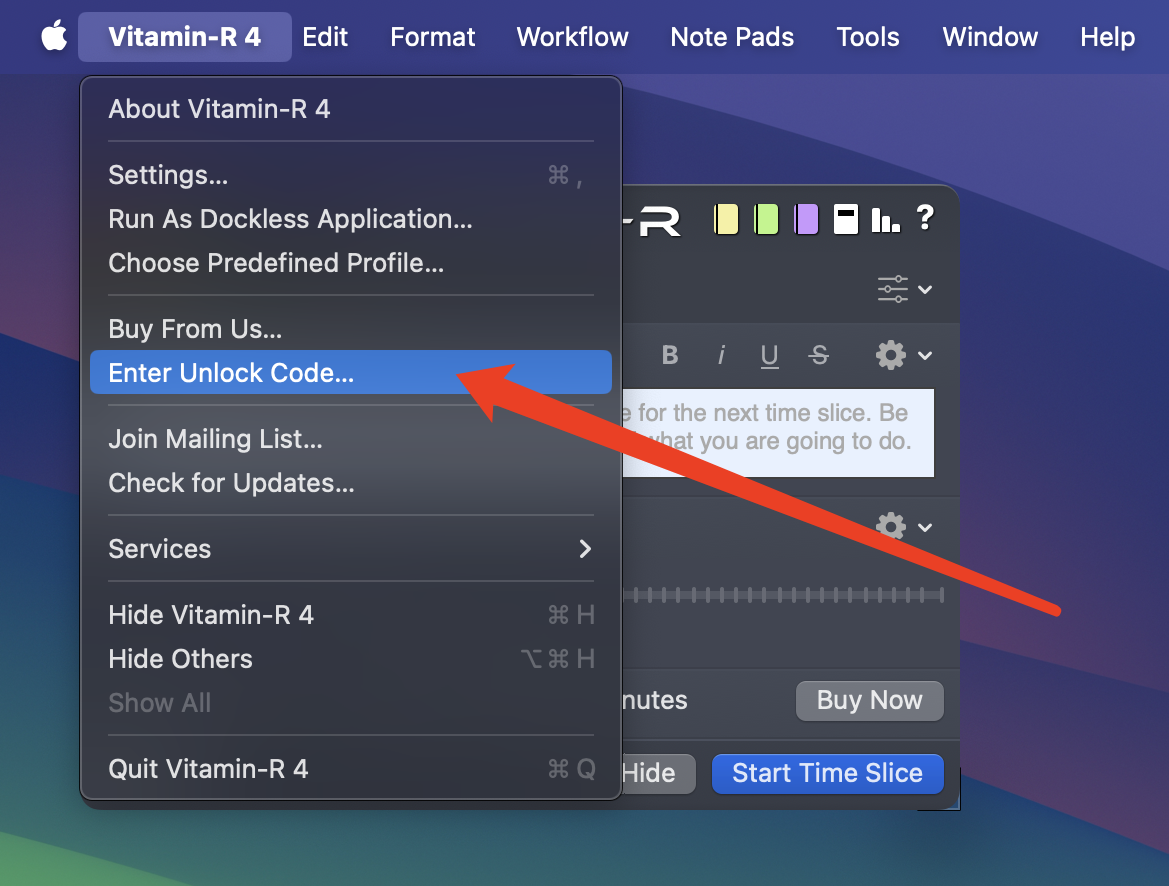Open the Note Pads menu

(x=732, y=37)
